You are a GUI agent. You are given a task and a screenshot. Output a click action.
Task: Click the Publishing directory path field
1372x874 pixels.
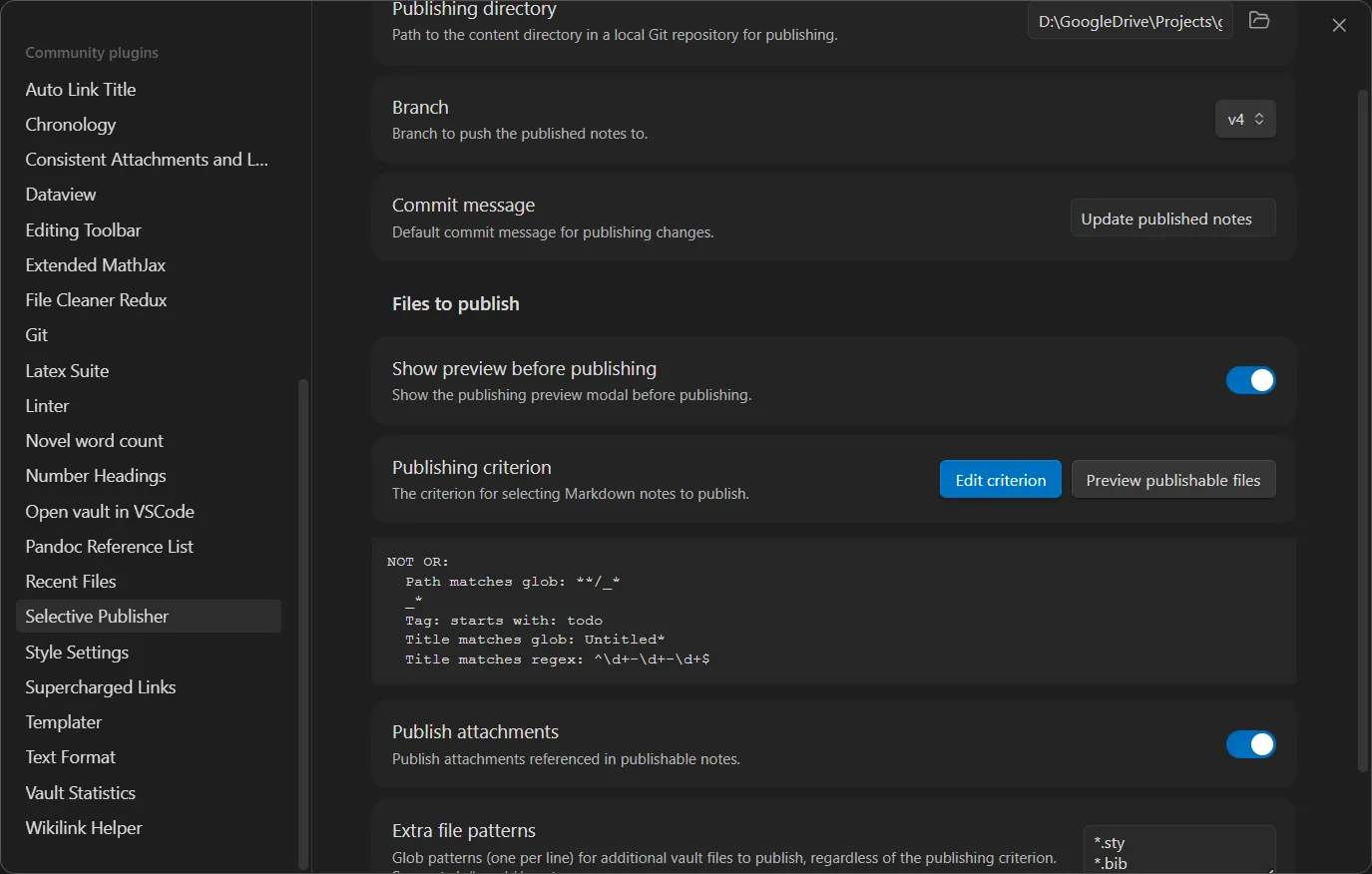pos(1131,21)
